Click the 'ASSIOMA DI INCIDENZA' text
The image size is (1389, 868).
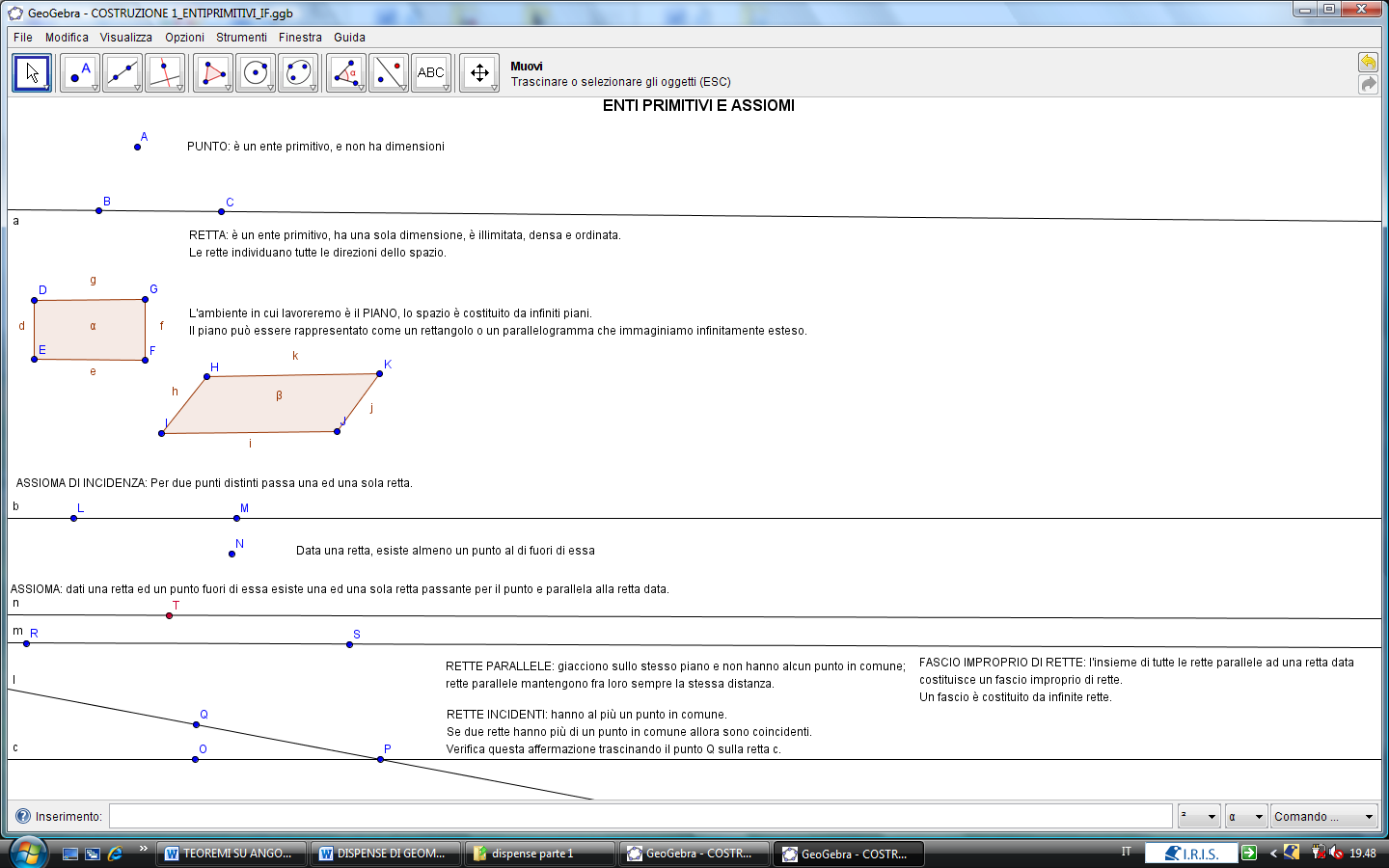click(214, 483)
